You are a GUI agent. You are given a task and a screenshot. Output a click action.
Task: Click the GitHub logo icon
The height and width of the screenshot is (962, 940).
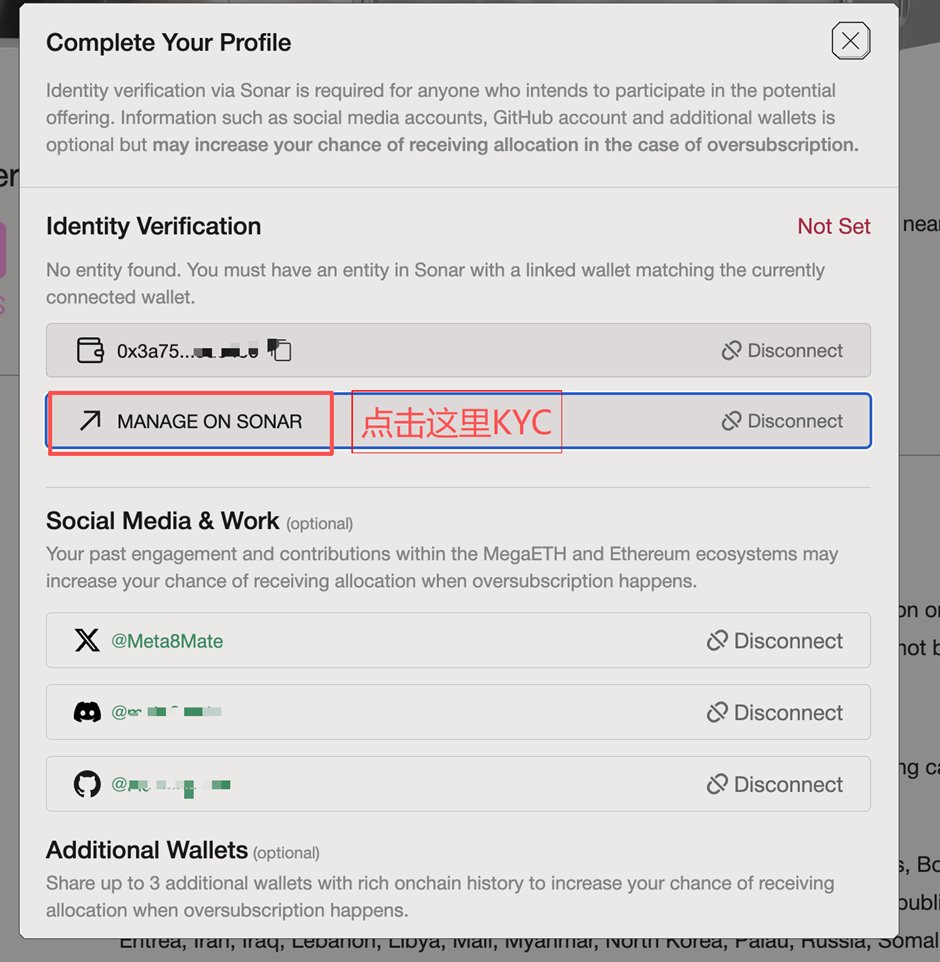tap(87, 784)
